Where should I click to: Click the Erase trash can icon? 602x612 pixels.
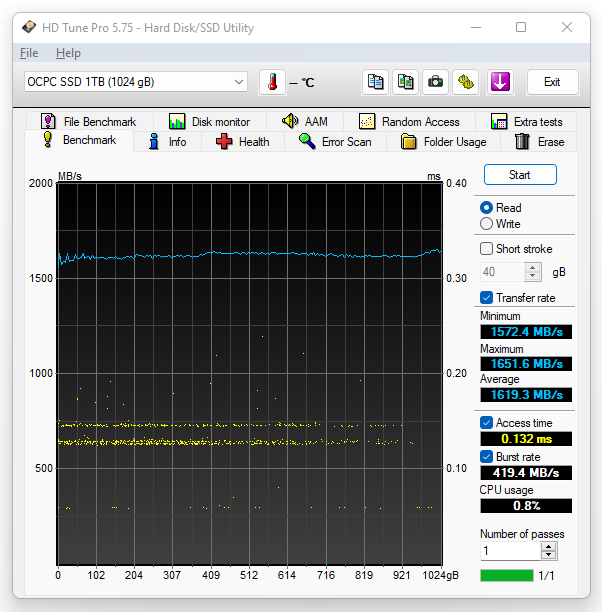point(522,141)
